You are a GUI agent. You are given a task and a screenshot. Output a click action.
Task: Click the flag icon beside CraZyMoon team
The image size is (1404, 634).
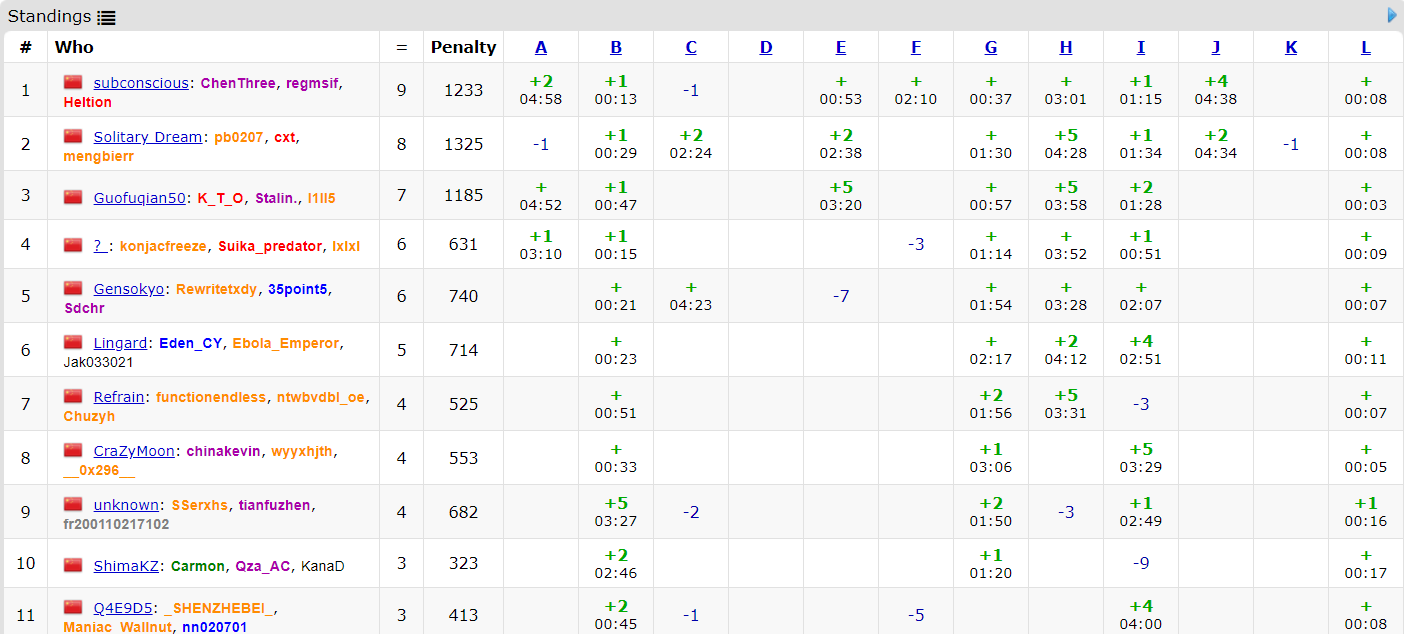point(73,450)
